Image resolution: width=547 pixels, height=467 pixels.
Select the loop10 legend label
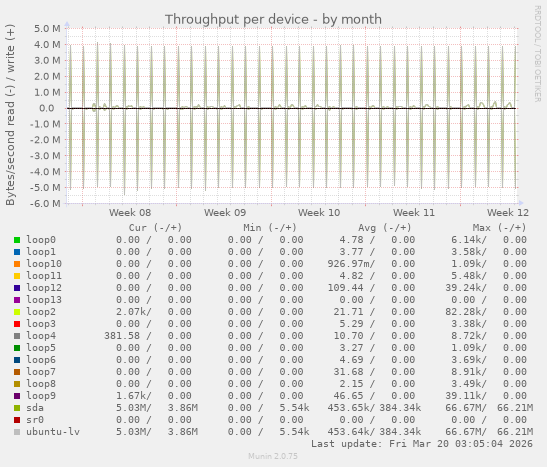point(44,264)
